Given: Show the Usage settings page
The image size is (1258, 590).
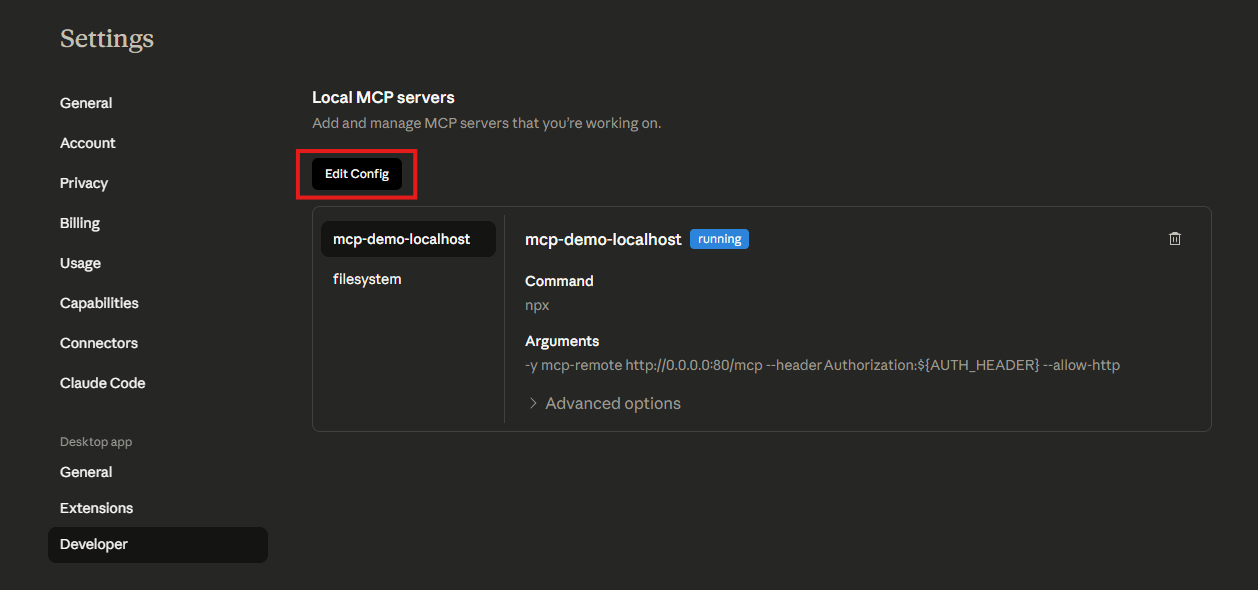Looking at the screenshot, I should 80,263.
